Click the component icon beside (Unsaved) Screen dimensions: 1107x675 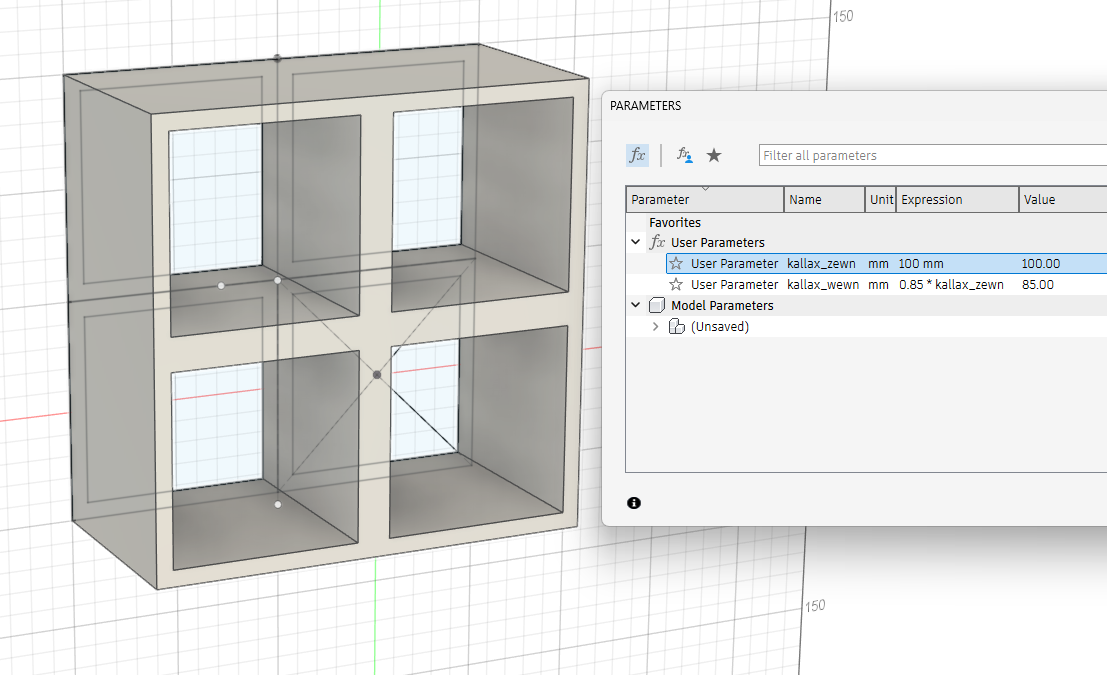point(676,327)
